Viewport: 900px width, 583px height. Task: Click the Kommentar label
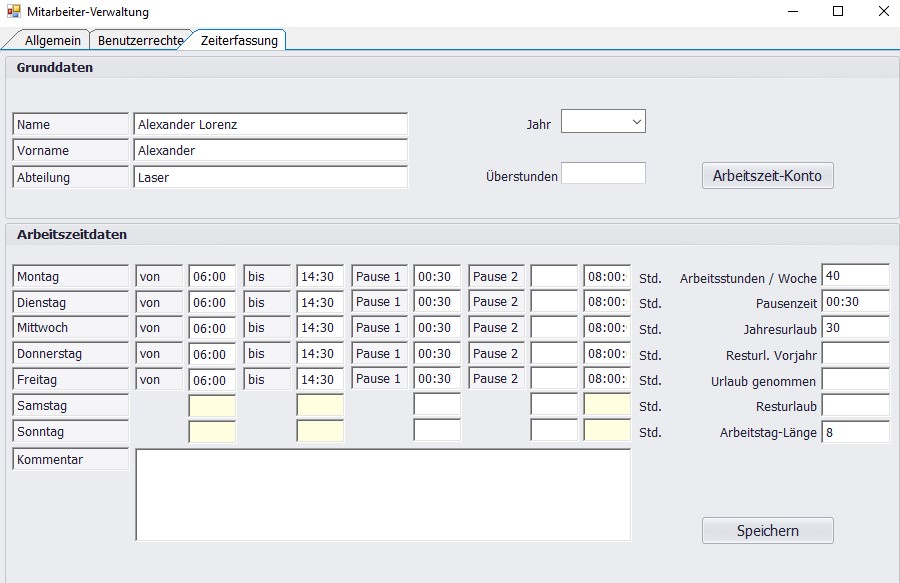click(71, 459)
